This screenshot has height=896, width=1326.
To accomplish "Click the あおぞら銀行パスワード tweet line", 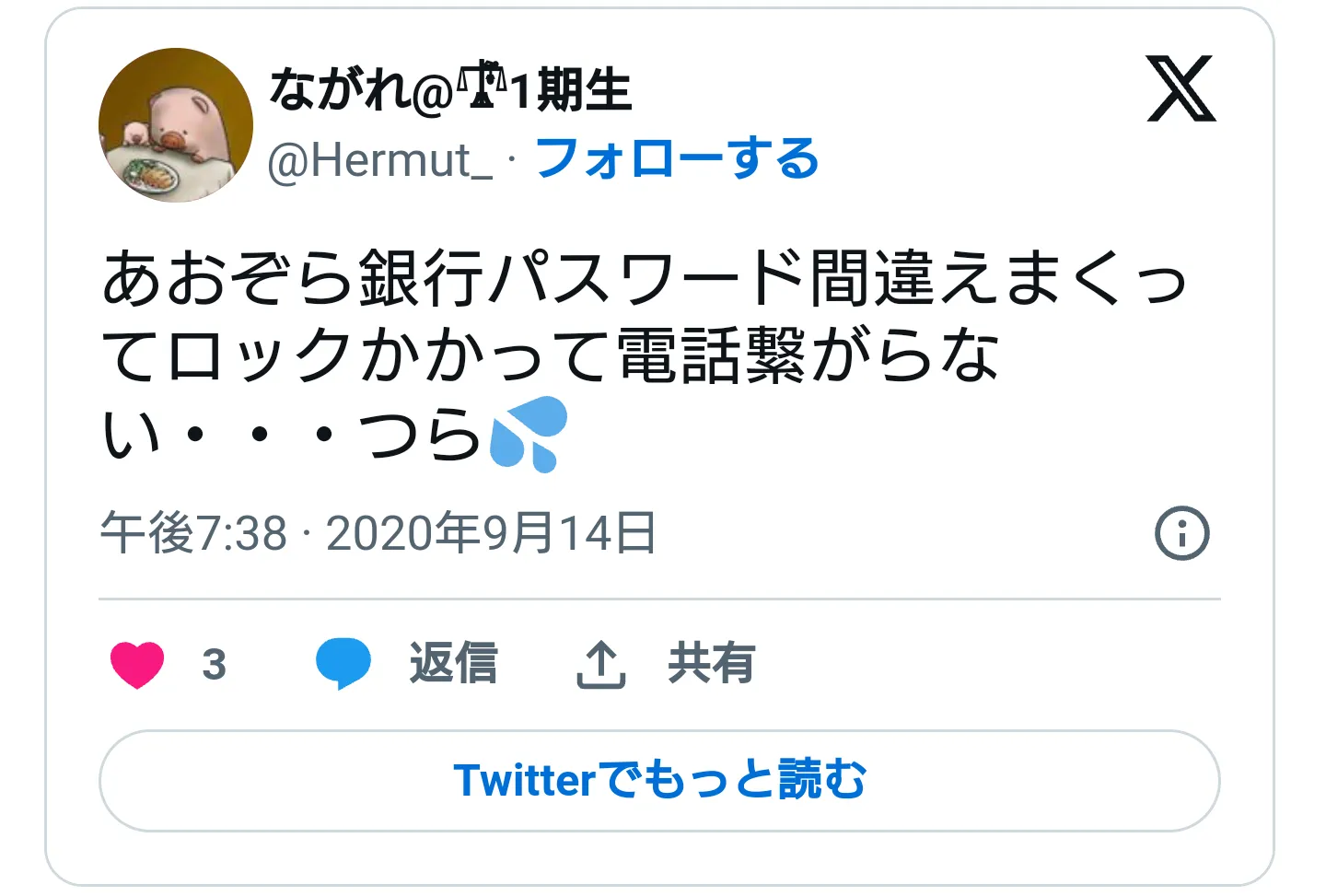I will click(x=645, y=278).
